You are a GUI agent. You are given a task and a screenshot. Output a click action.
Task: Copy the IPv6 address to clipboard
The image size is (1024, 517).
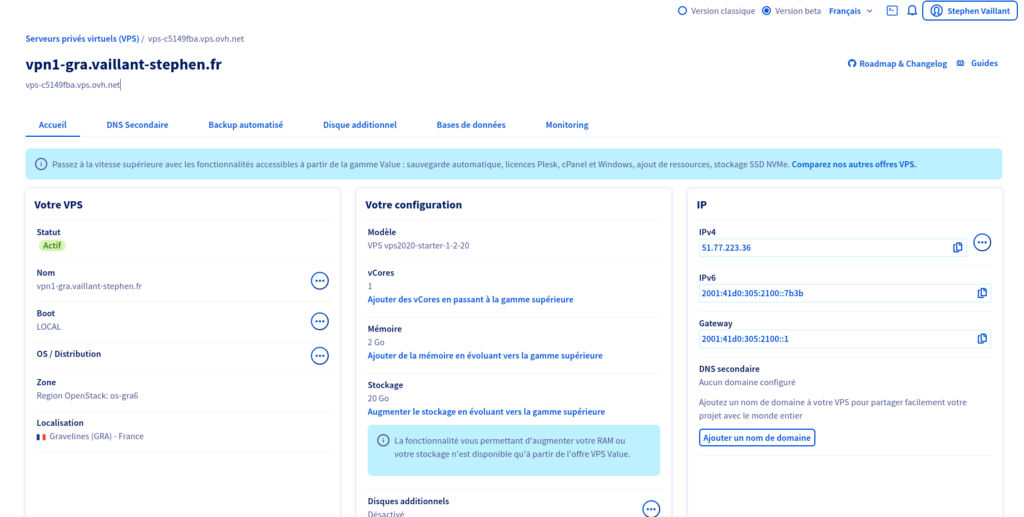coord(981,293)
